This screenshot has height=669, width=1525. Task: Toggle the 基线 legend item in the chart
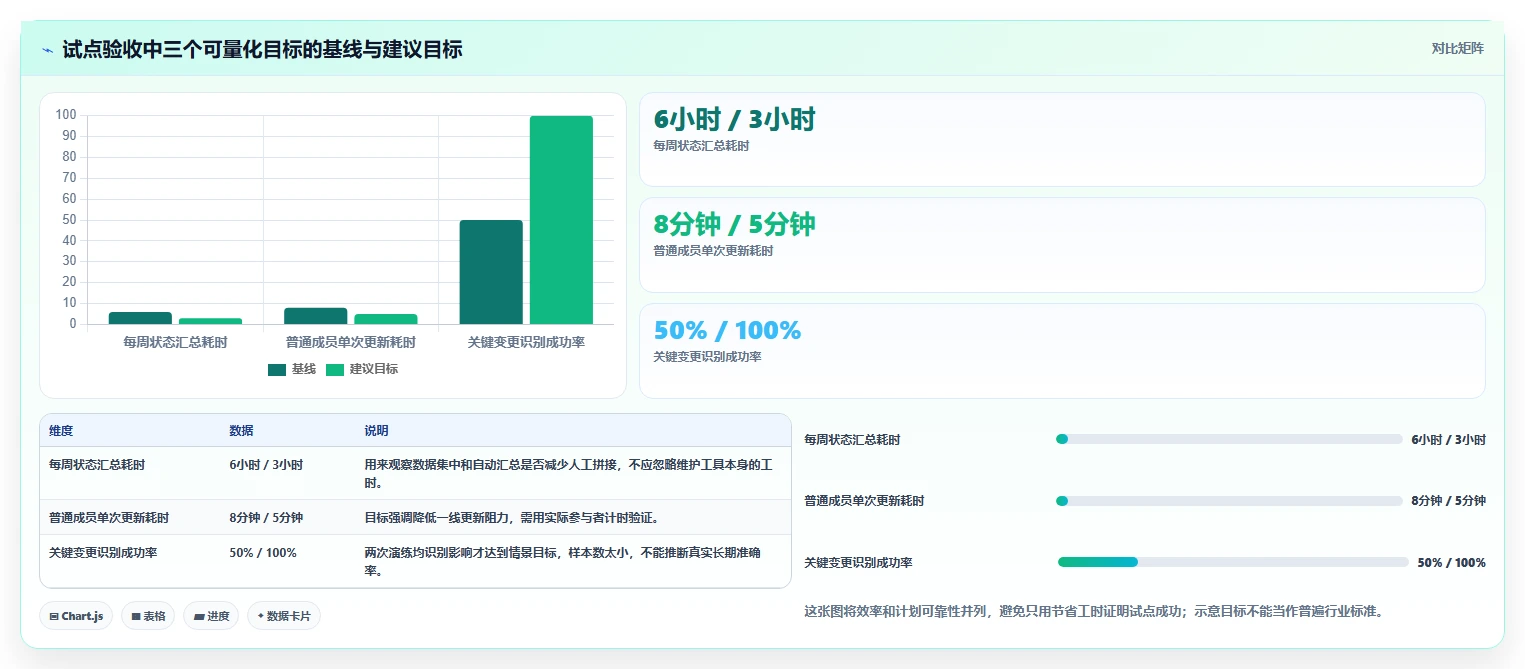292,369
